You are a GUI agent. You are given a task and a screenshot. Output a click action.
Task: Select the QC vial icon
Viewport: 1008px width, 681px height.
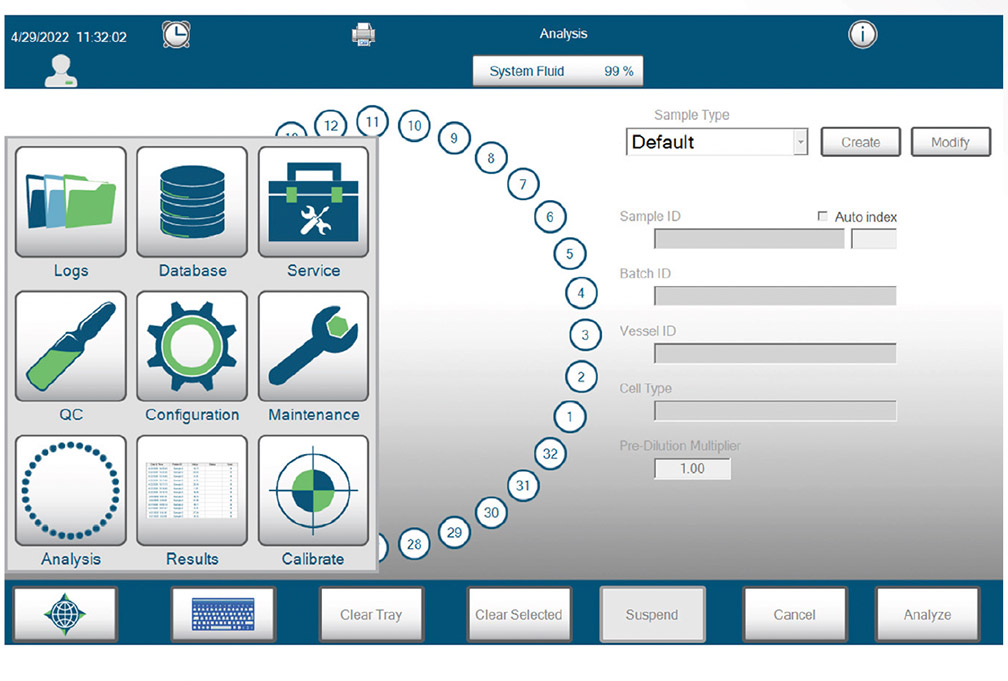point(71,347)
